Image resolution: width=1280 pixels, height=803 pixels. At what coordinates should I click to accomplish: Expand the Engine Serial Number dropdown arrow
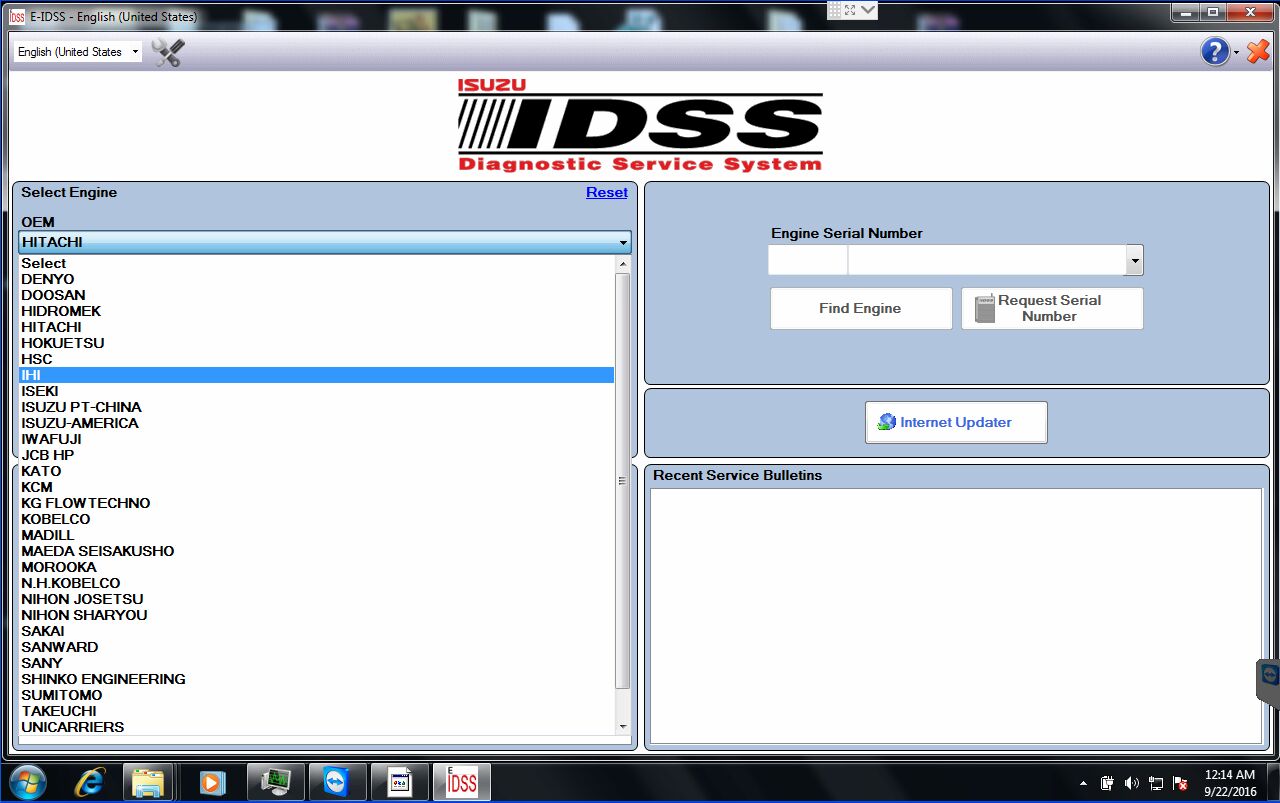[x=1134, y=260]
